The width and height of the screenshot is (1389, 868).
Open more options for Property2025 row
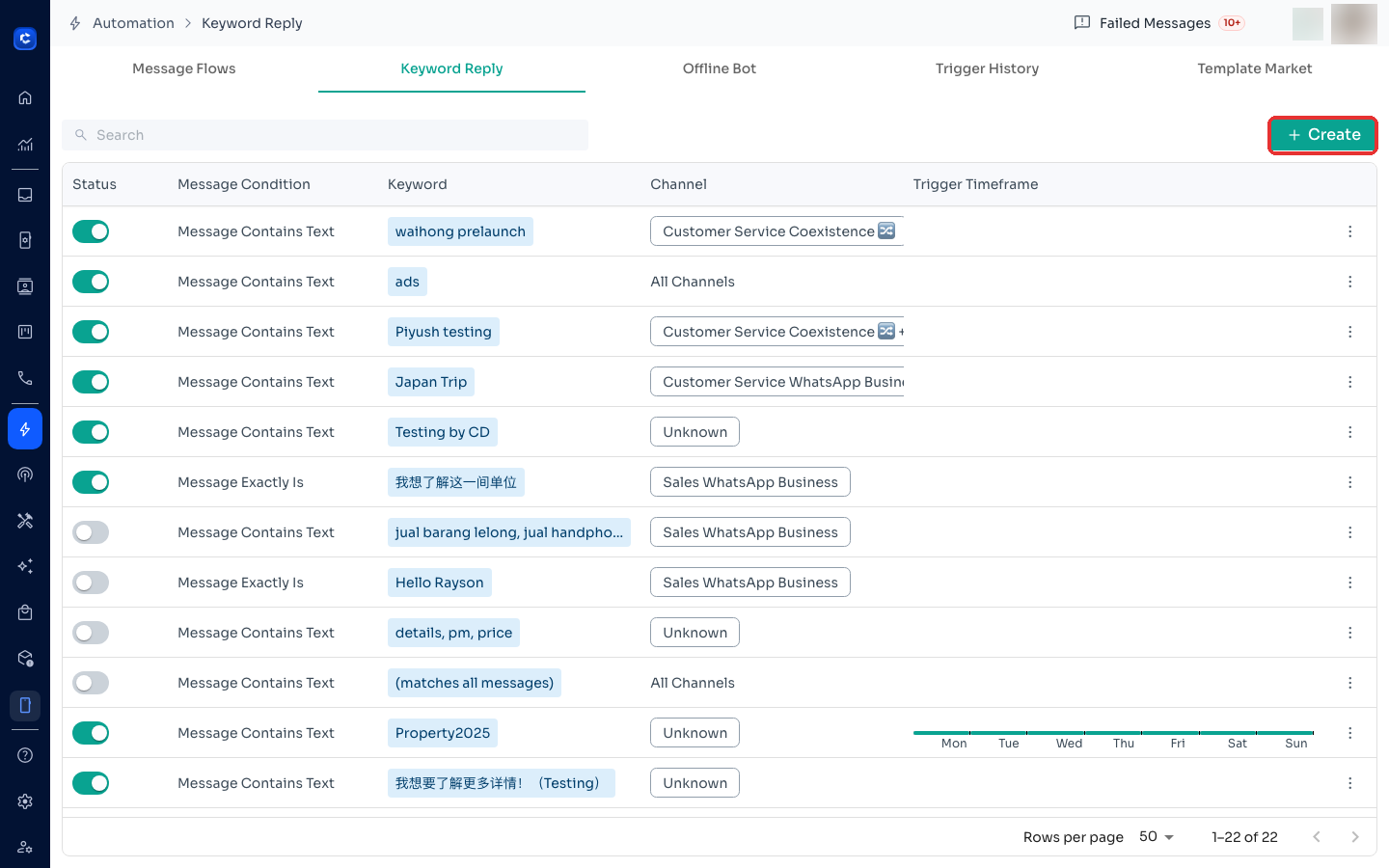pyautogui.click(x=1349, y=733)
